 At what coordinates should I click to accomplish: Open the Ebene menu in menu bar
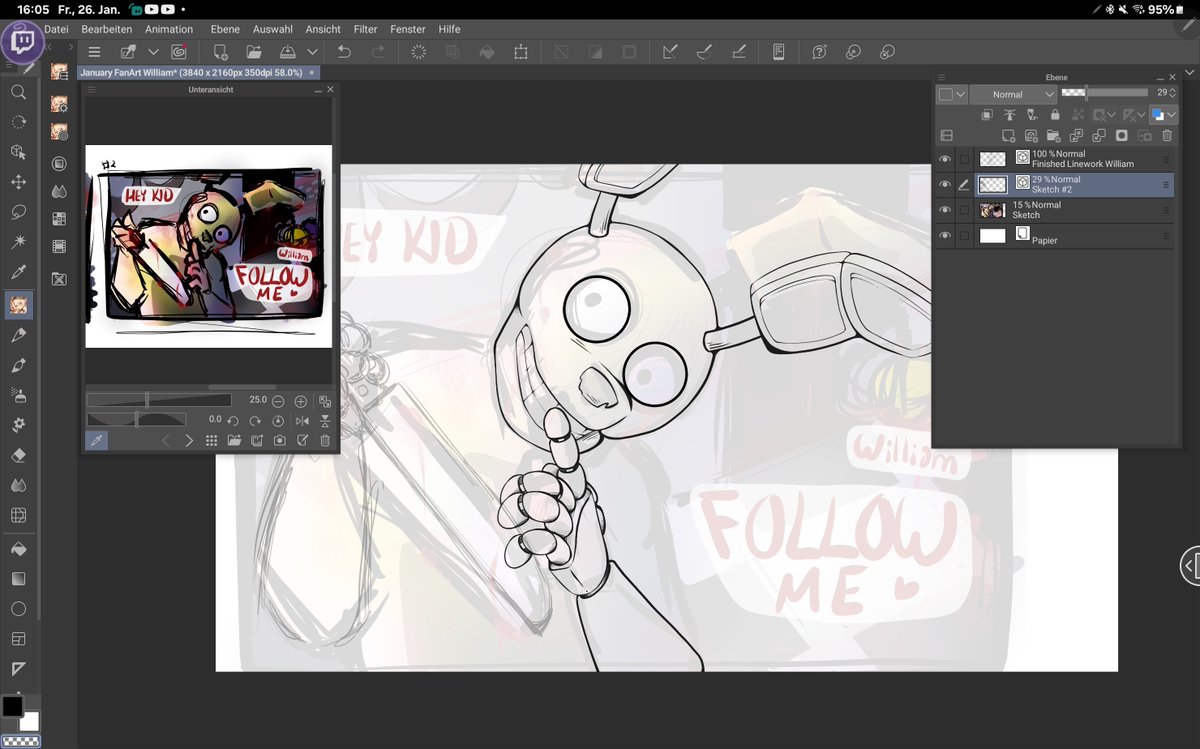[x=225, y=29]
